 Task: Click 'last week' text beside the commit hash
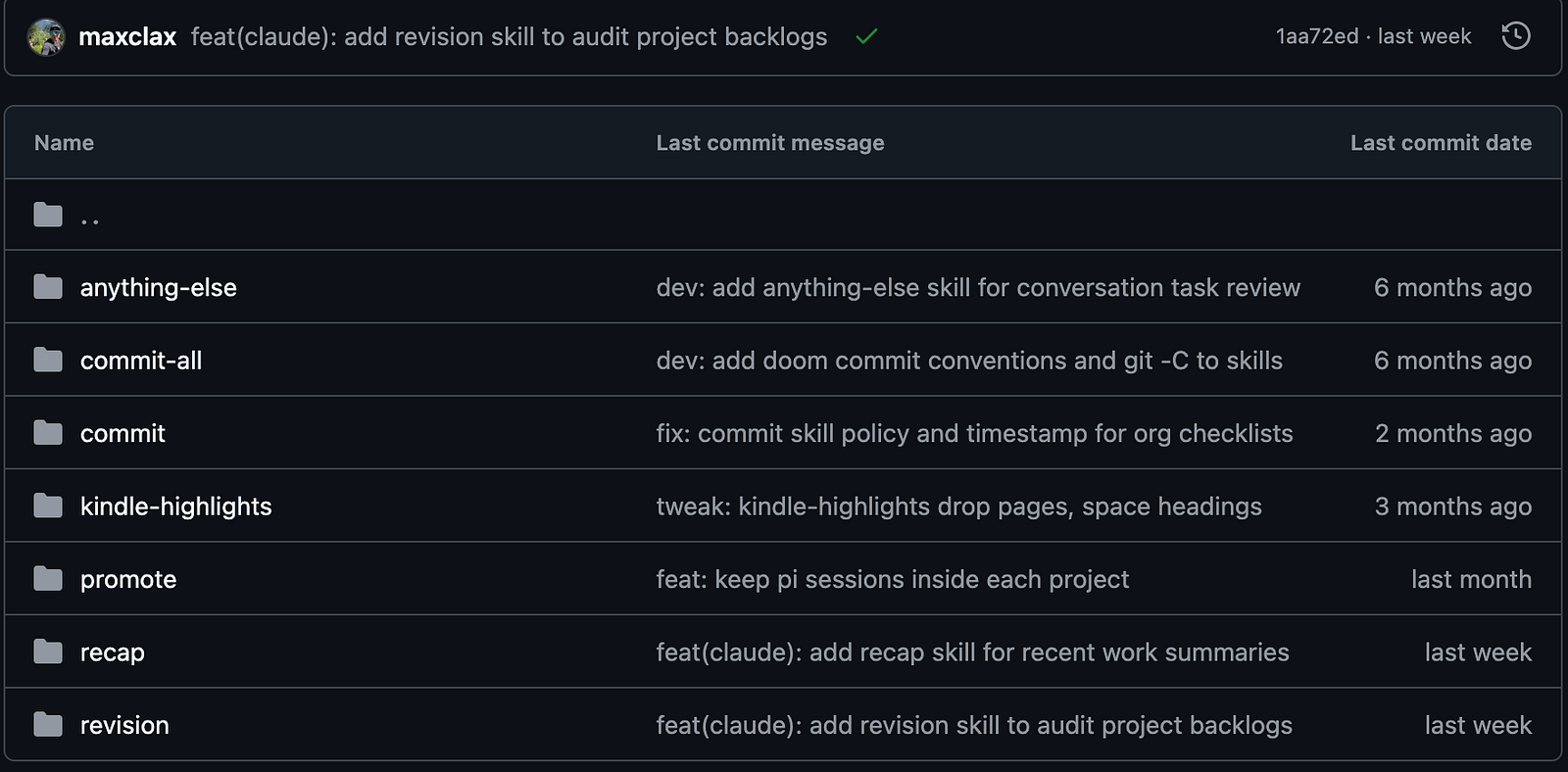click(1424, 36)
